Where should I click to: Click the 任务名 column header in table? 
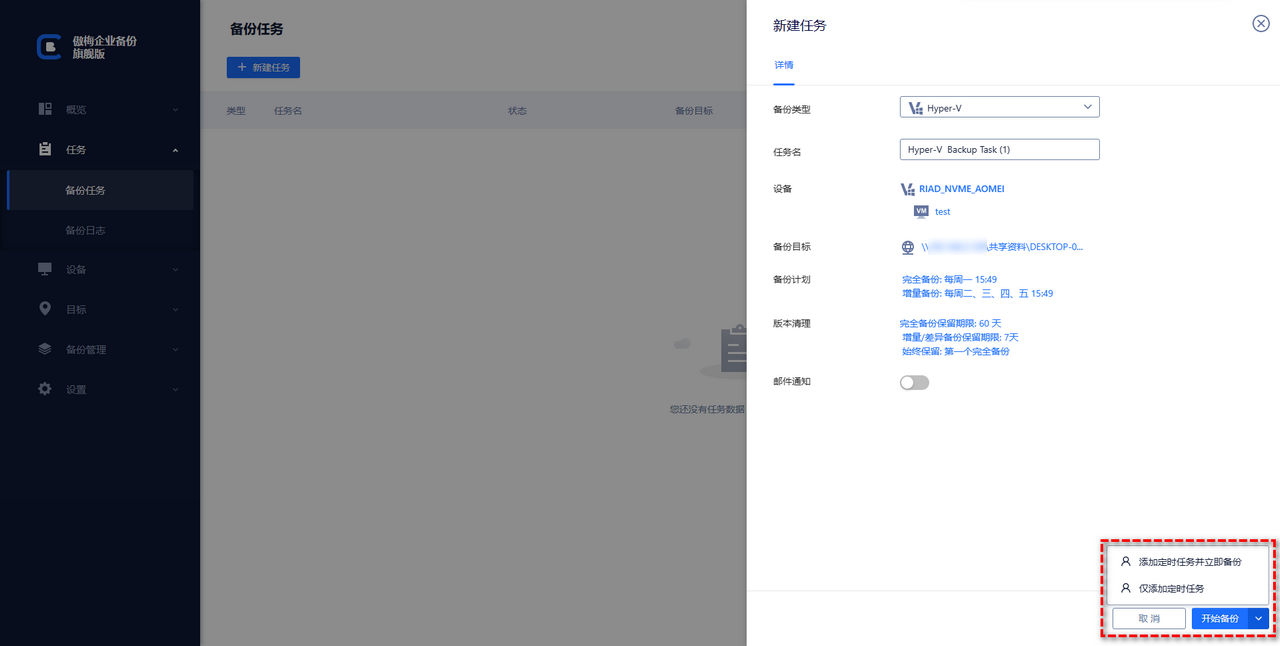coord(288,111)
